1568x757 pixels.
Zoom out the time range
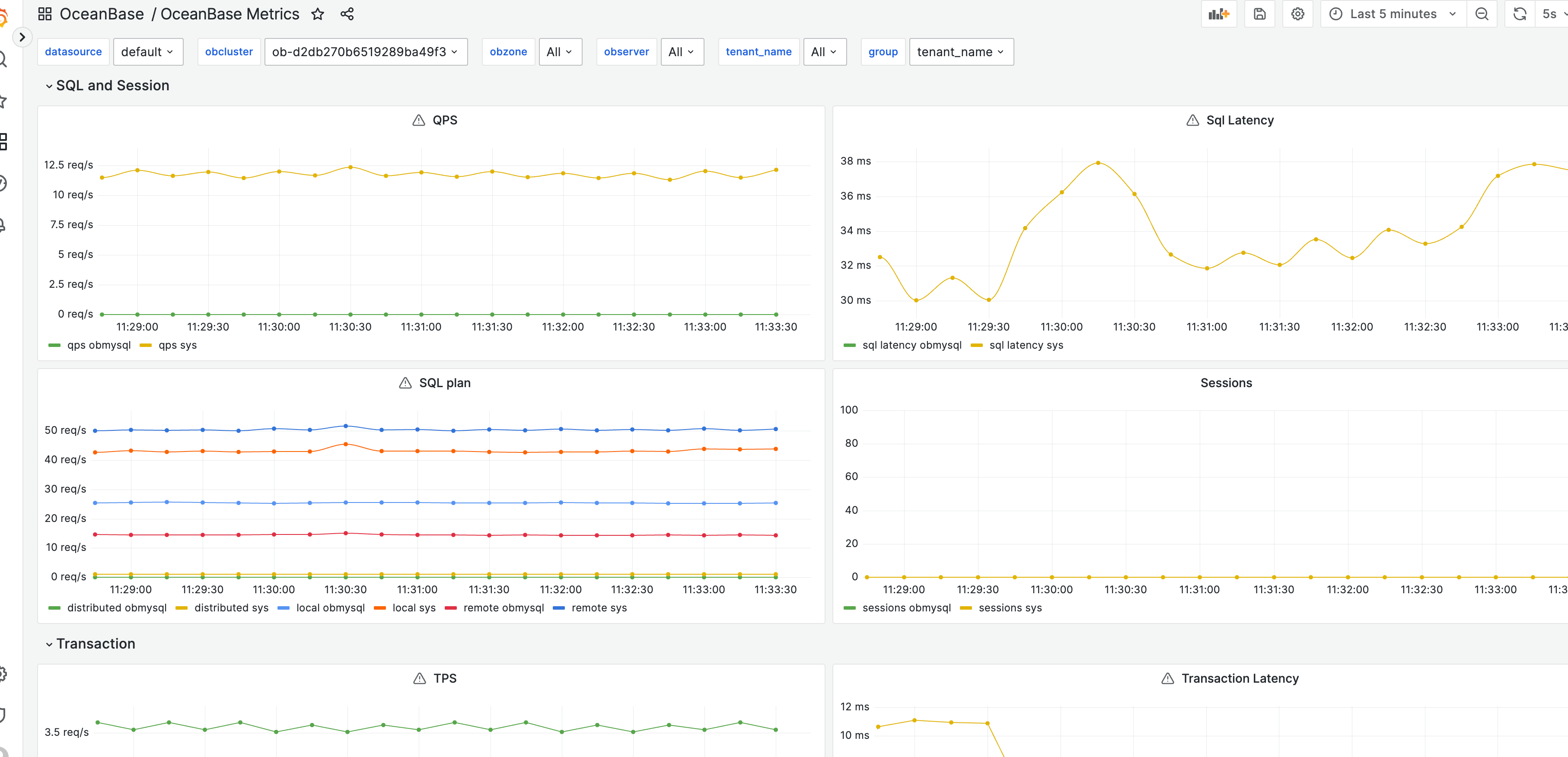click(x=1482, y=14)
